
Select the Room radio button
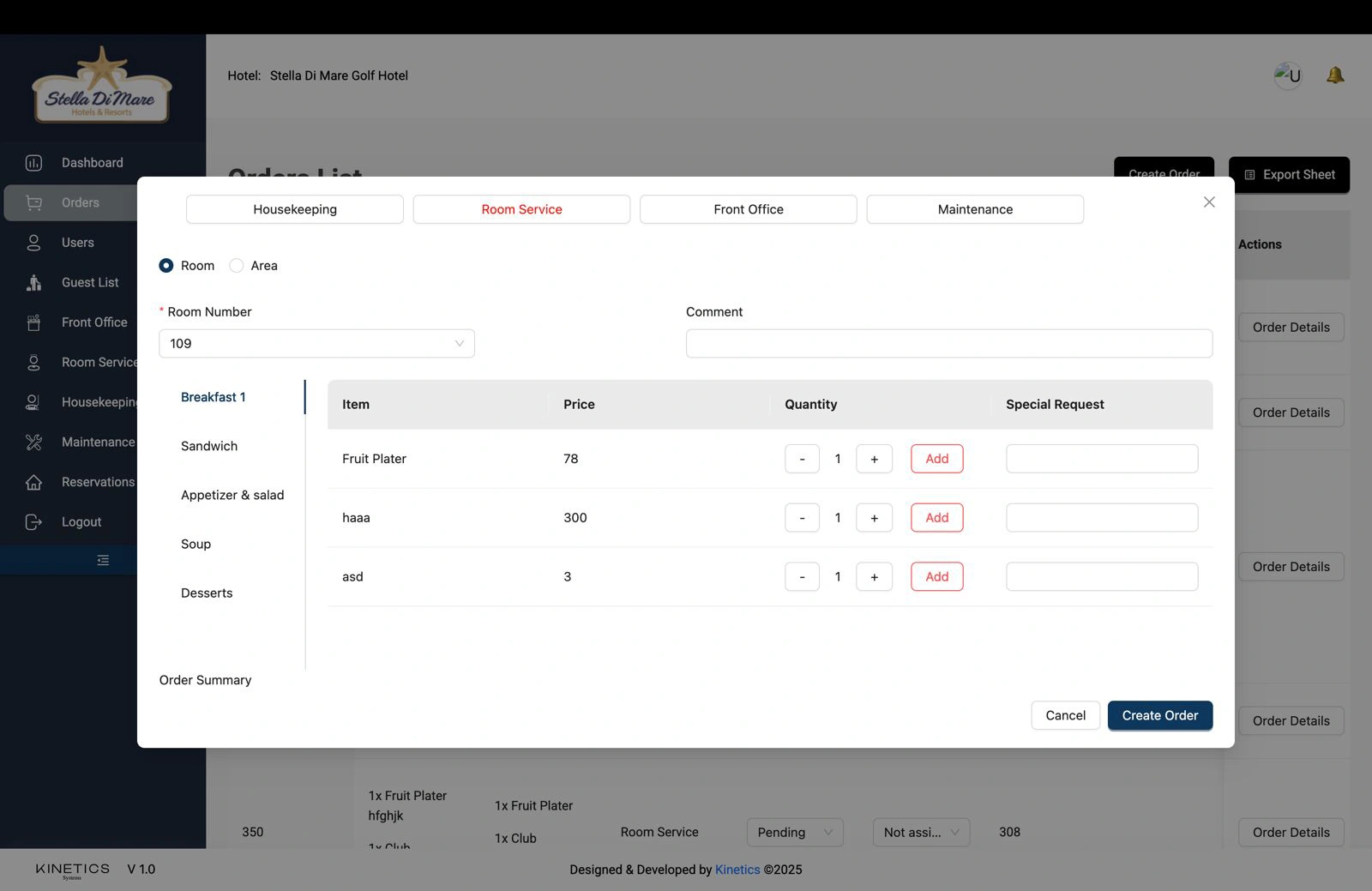pos(166,266)
